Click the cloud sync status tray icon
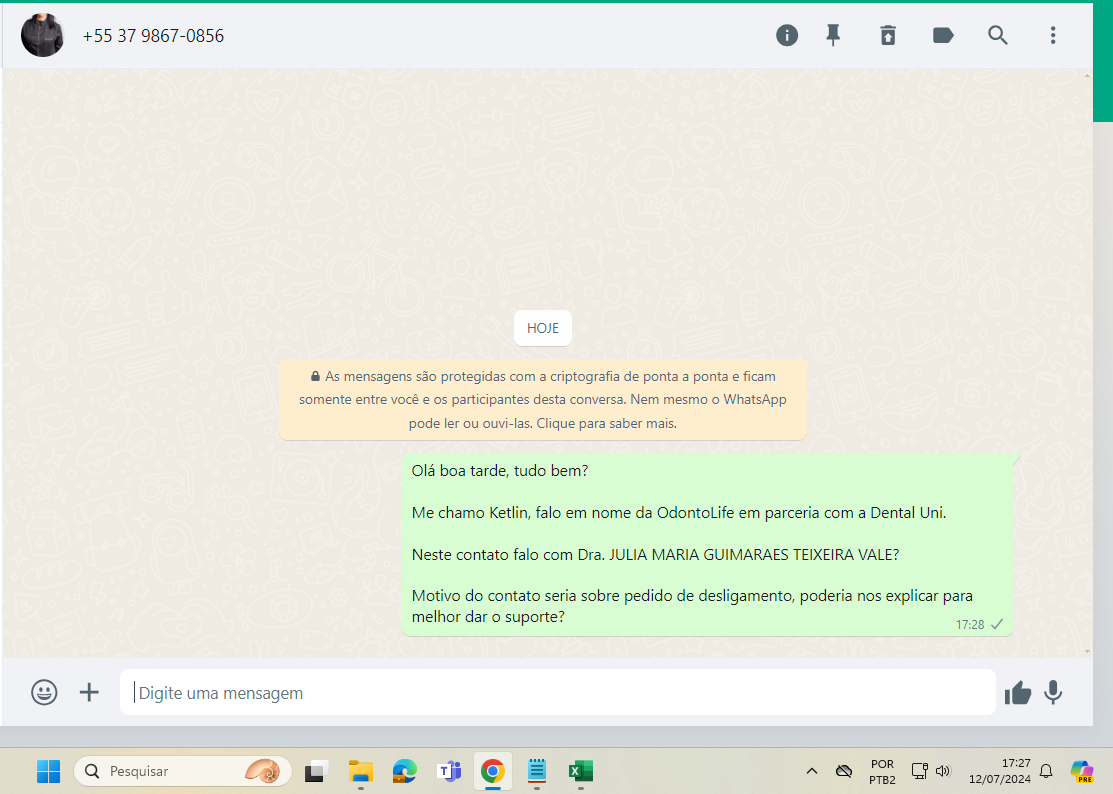 point(844,771)
